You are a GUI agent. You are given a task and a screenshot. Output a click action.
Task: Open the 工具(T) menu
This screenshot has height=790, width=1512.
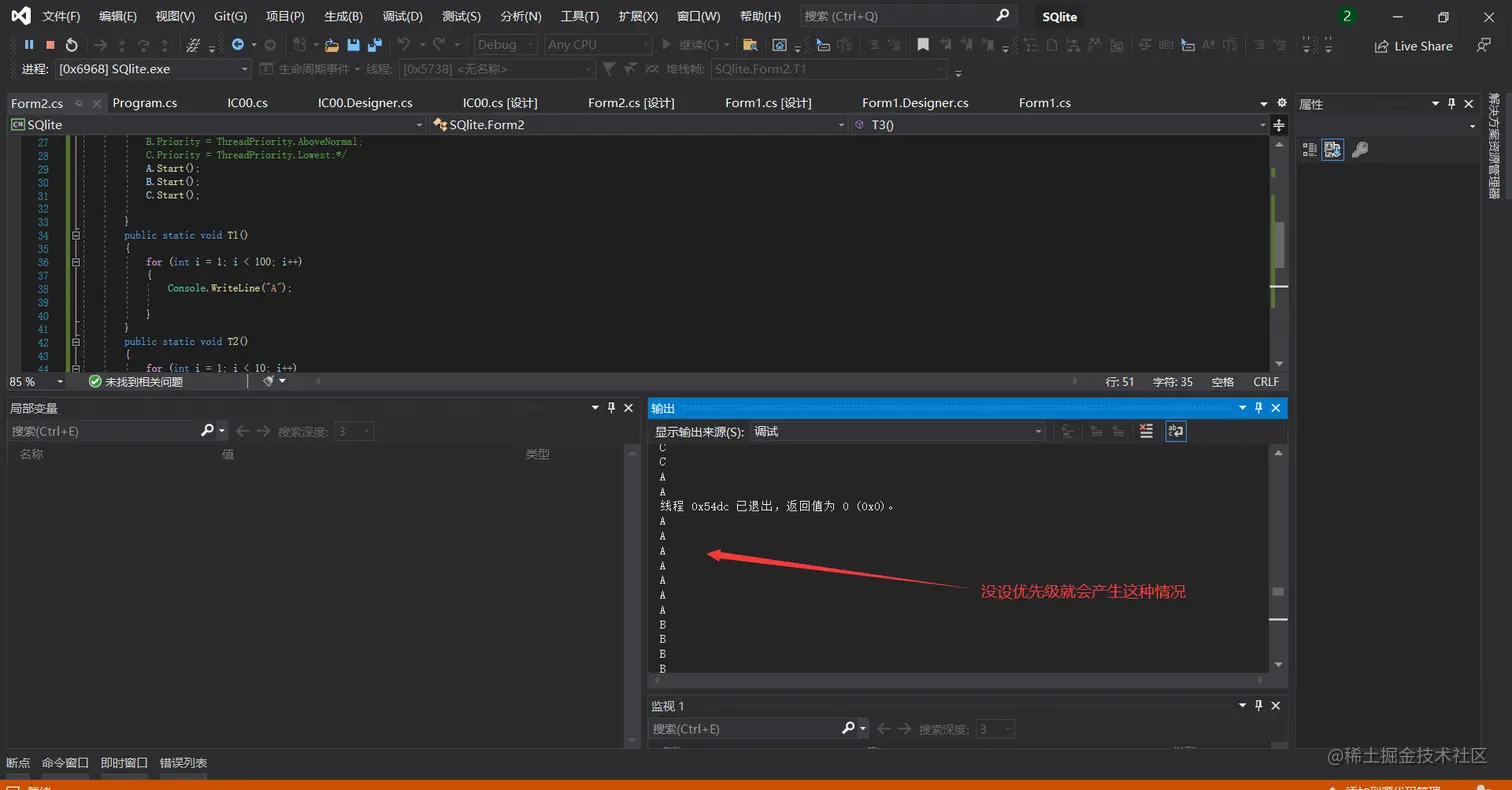tap(580, 16)
